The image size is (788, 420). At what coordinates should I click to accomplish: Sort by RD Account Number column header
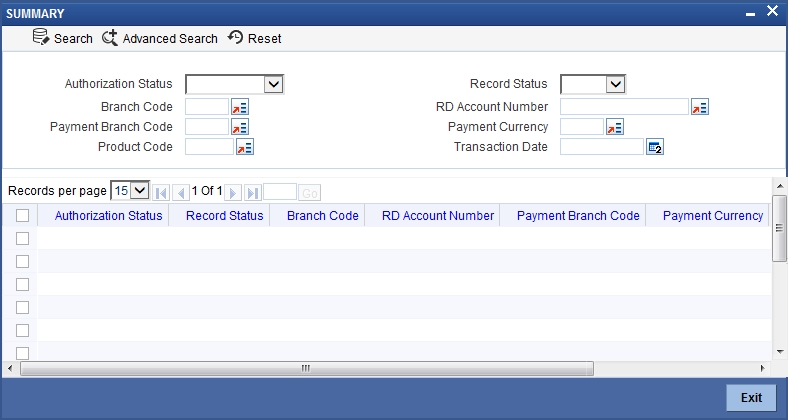click(x=438, y=216)
